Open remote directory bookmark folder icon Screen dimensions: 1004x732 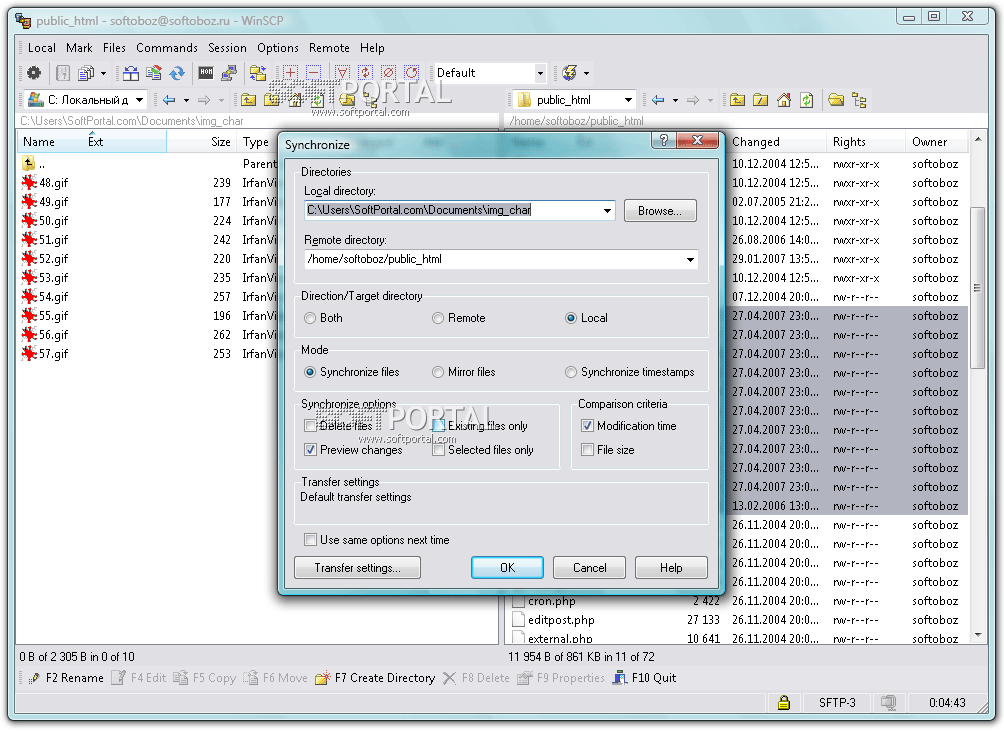pyautogui.click(x=836, y=100)
